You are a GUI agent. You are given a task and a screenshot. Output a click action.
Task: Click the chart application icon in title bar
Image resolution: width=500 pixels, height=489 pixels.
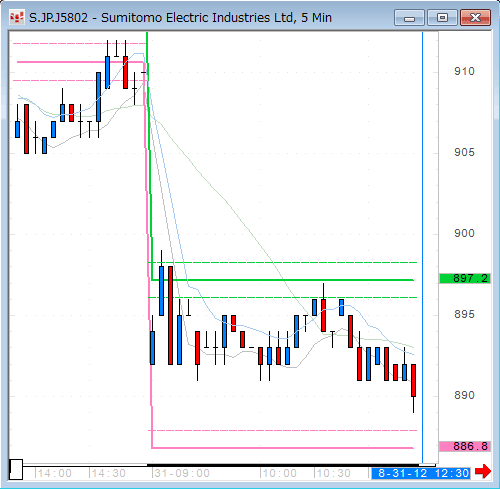tap(17, 17)
